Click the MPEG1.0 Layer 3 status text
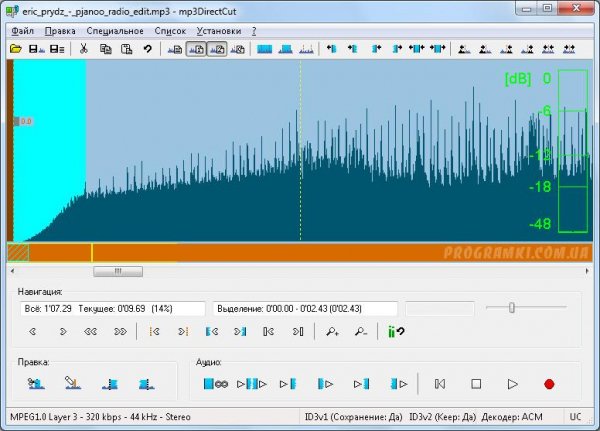 point(100,417)
